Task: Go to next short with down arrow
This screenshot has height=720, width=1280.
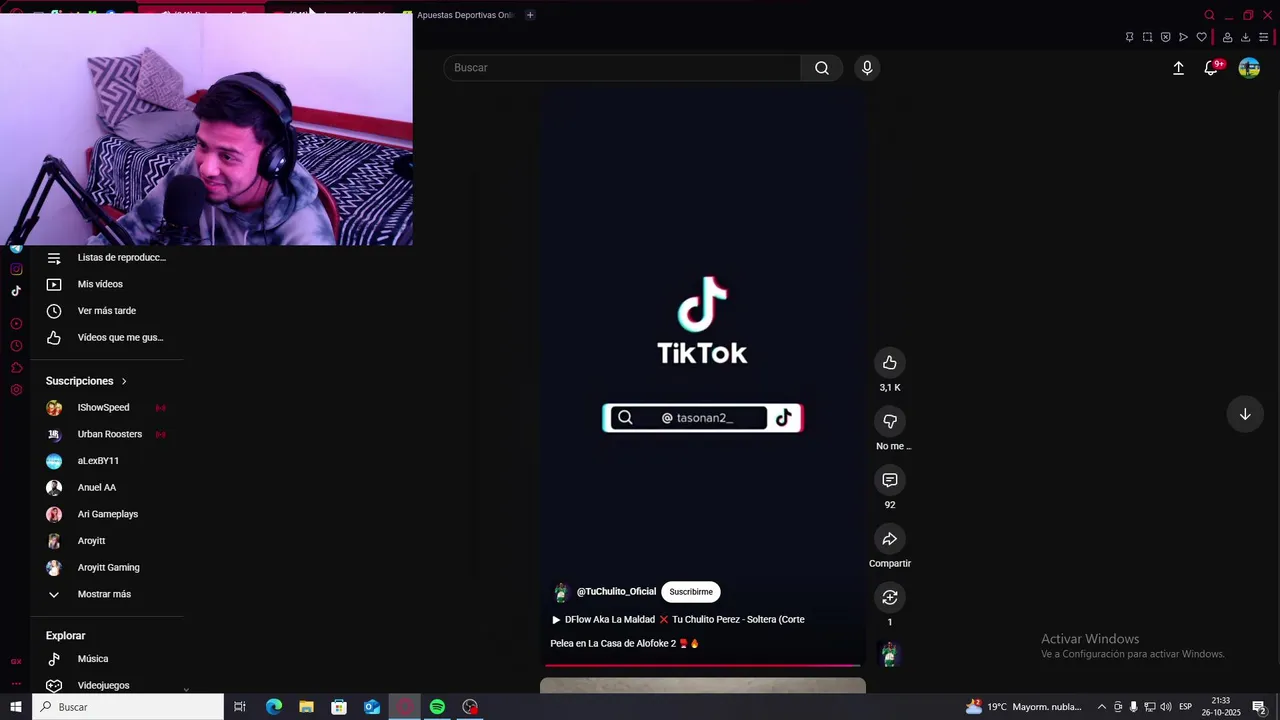Action: [x=1245, y=414]
